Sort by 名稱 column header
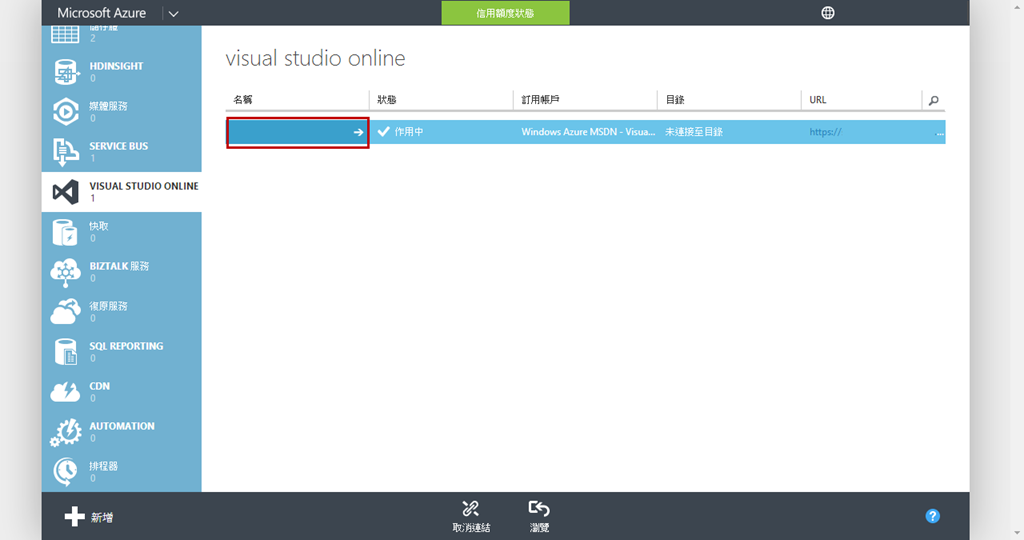 tap(243, 100)
